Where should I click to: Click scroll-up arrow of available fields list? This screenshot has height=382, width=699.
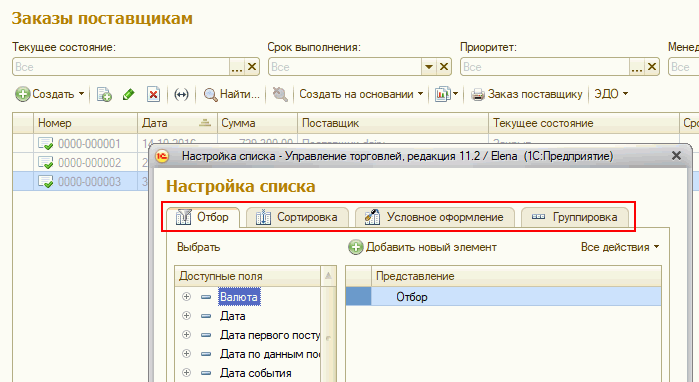pyautogui.click(x=328, y=276)
